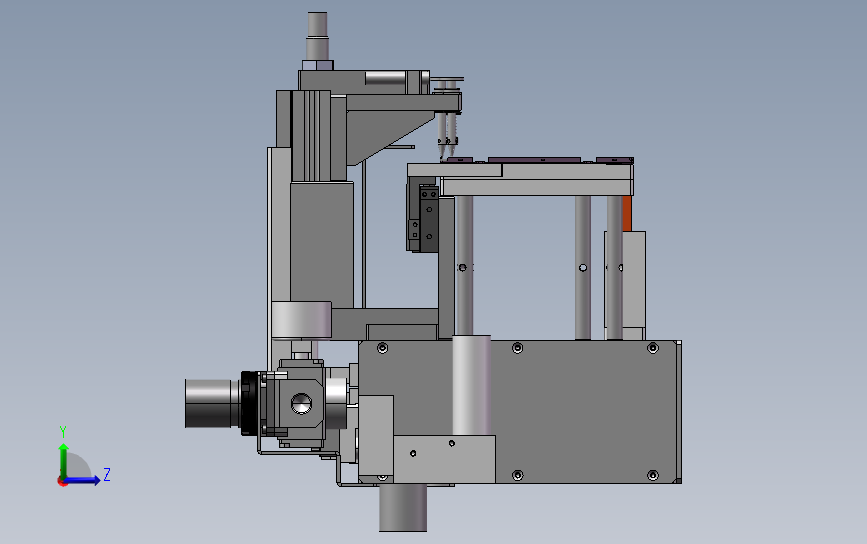The height and width of the screenshot is (544, 867).
Task: Select the Y axis label on the triad
Action: point(63,432)
